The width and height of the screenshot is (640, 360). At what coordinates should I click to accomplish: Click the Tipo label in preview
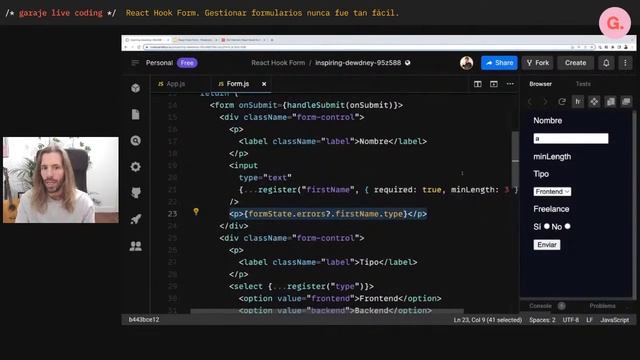click(541, 174)
